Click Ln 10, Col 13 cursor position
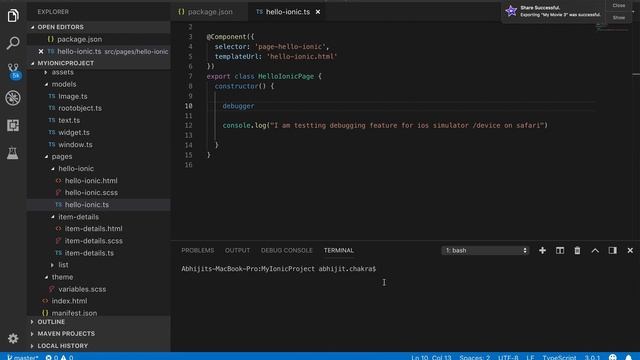 pos(431,357)
